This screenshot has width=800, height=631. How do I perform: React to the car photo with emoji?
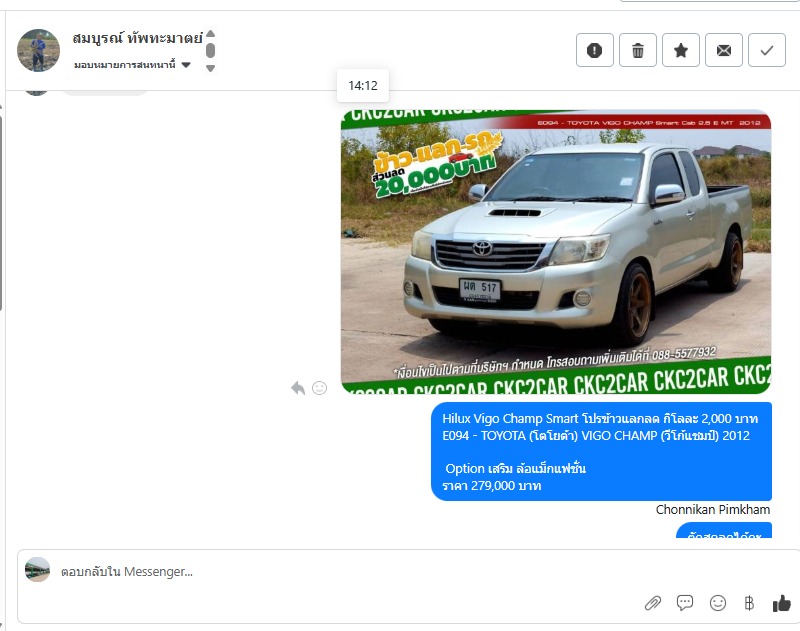point(319,388)
